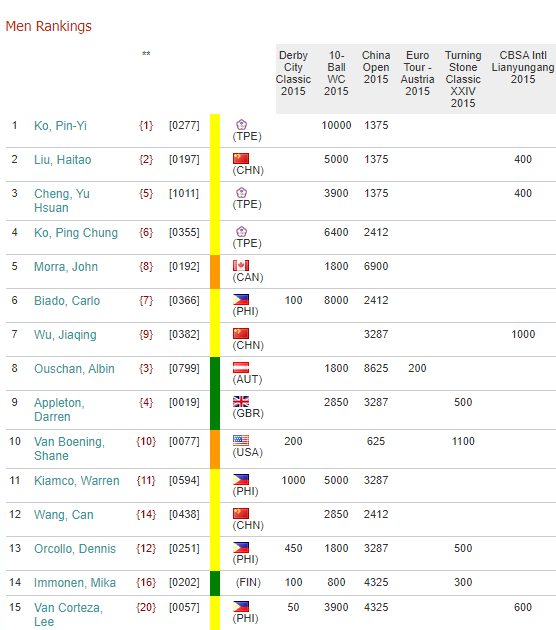Select the Wu, Jiaqing name link
The width and height of the screenshot is (556, 630).
coord(65,335)
